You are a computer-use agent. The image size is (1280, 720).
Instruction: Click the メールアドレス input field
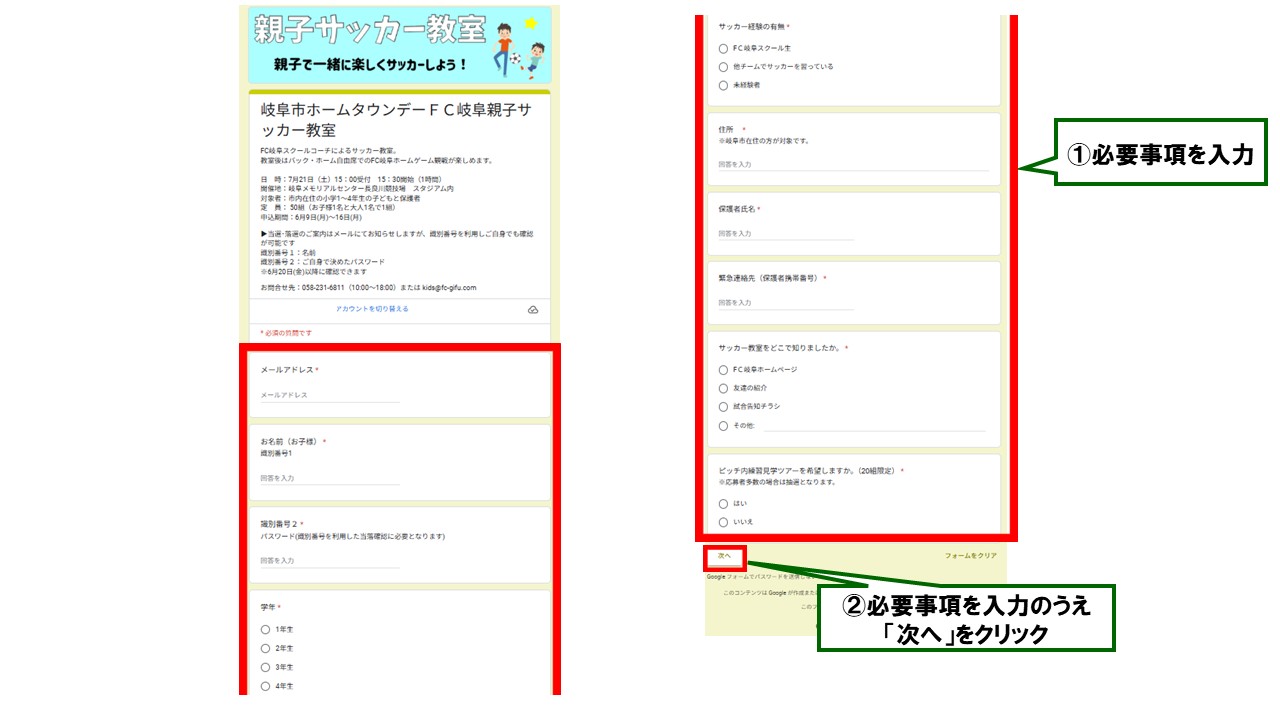coord(329,395)
